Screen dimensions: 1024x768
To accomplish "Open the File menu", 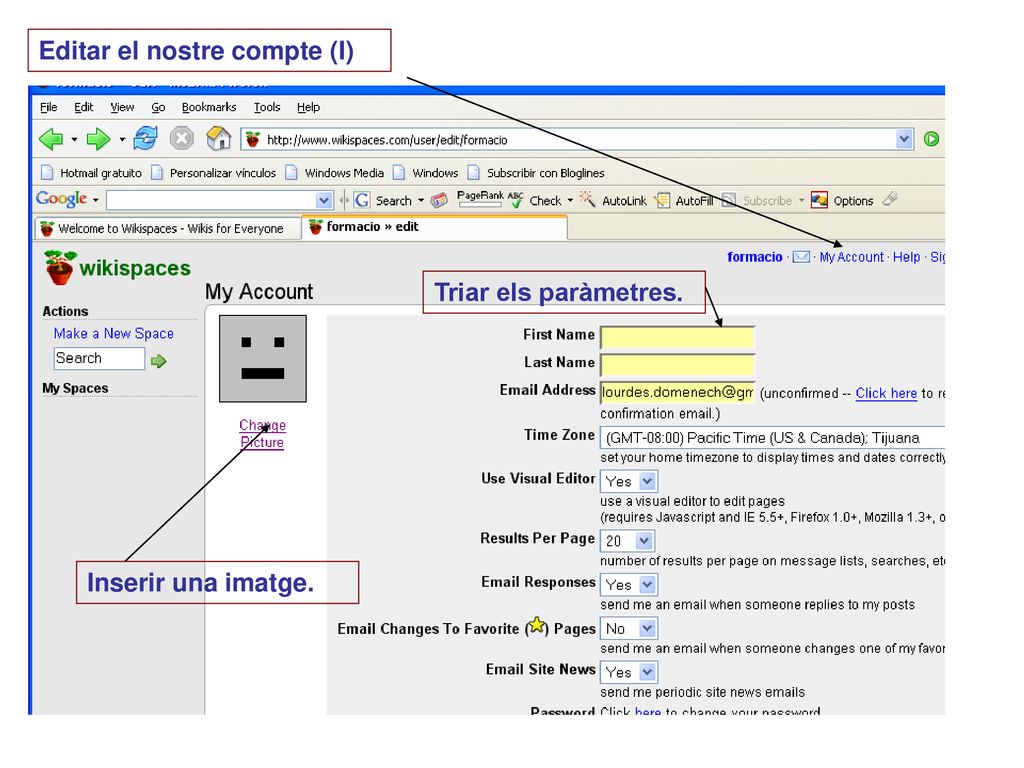I will (x=49, y=107).
